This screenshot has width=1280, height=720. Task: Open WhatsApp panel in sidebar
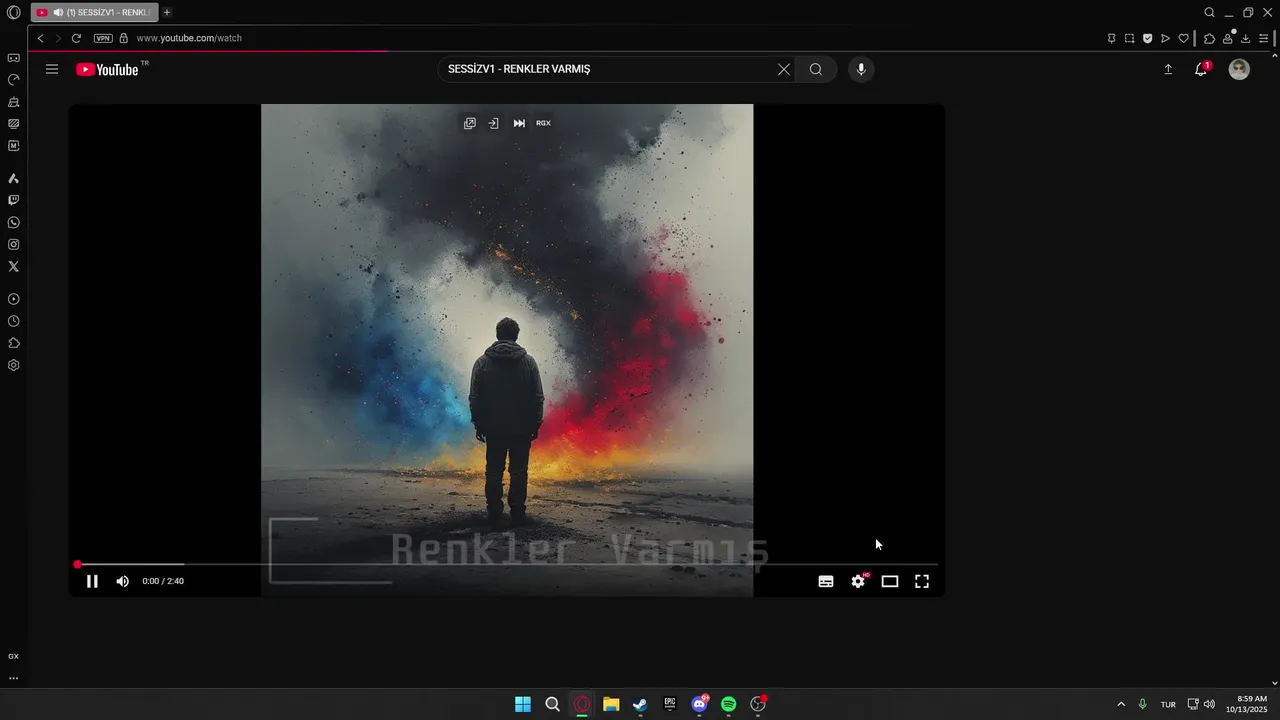tap(13, 222)
